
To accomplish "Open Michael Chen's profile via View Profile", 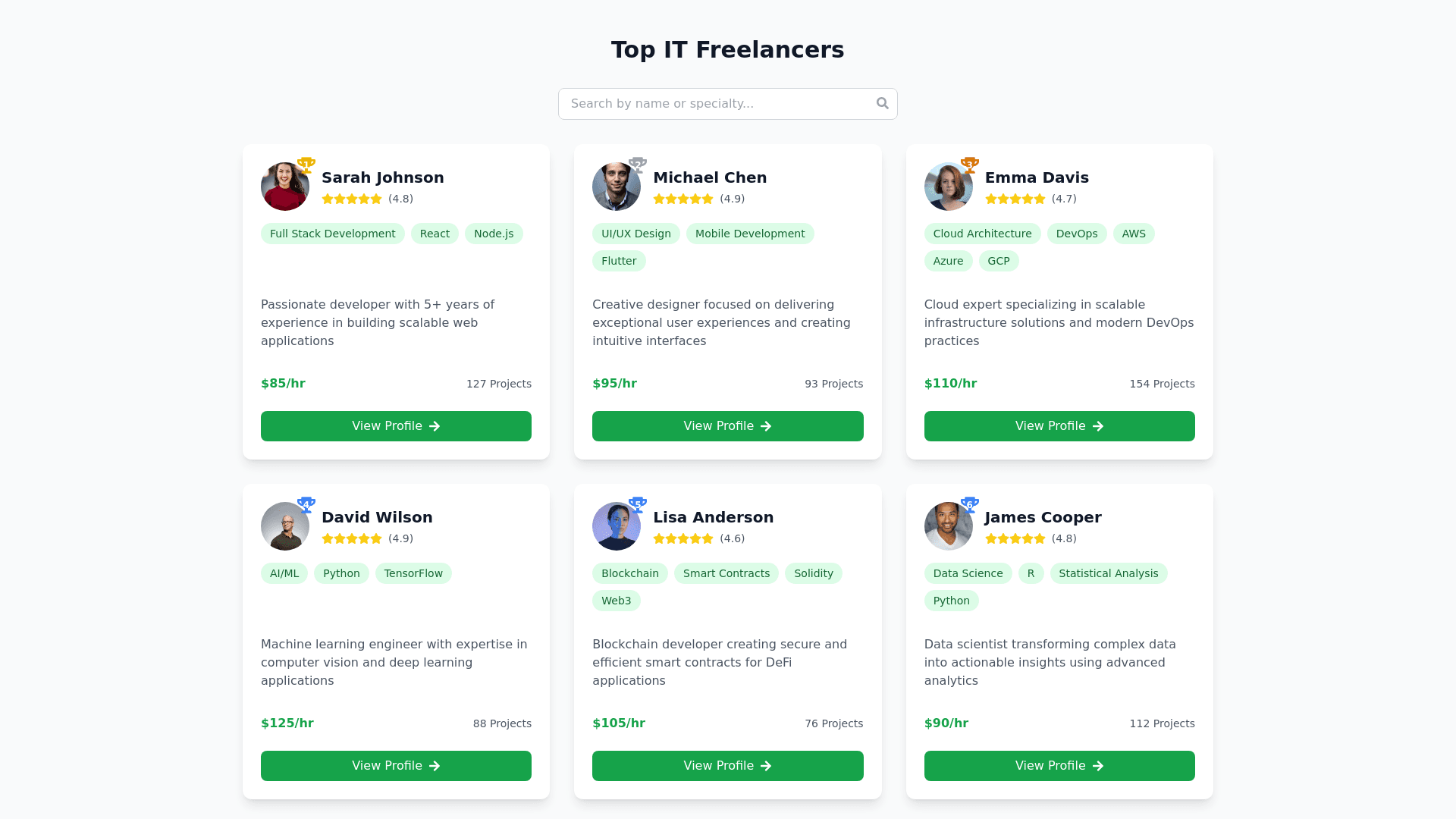I will 727,426.
